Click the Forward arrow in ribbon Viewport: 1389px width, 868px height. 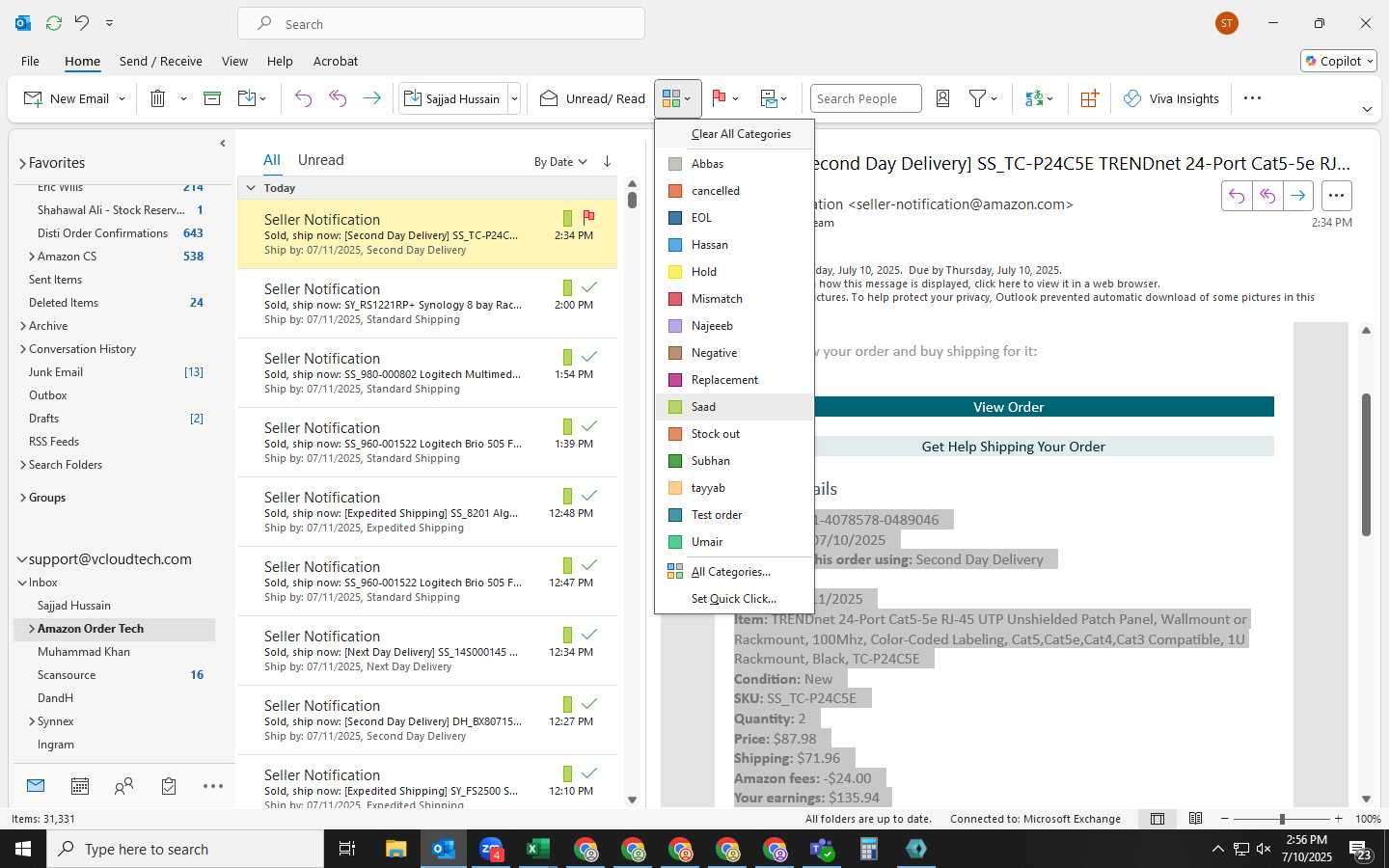coord(371,98)
